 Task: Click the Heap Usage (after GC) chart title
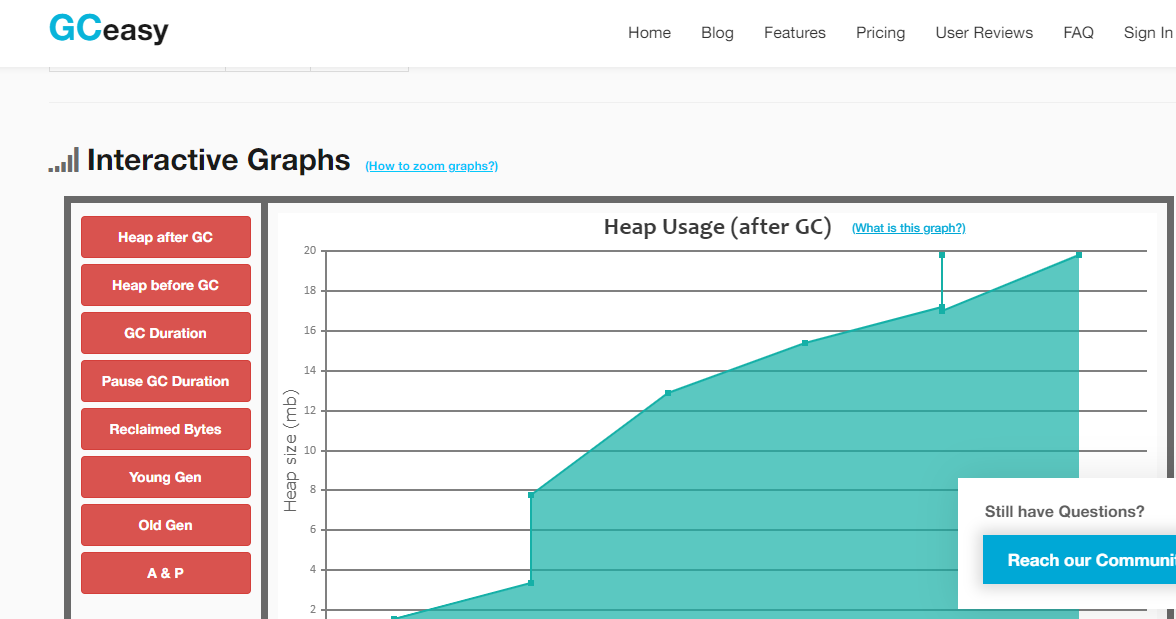coord(718,227)
